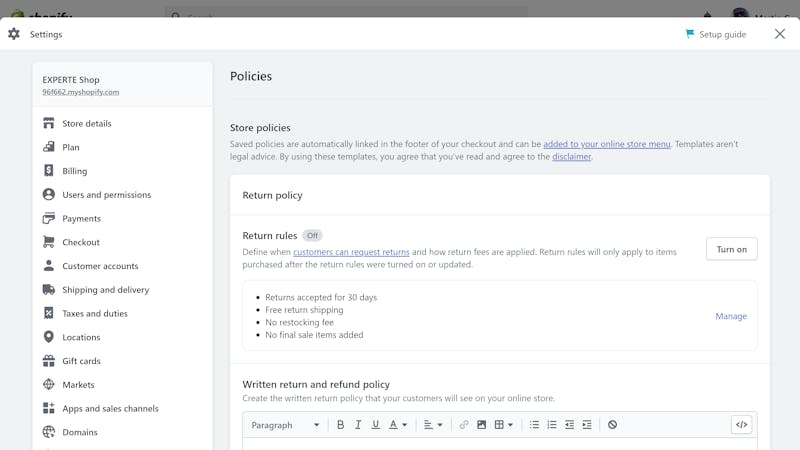Open Checkout settings
800x450 pixels.
[81, 242]
